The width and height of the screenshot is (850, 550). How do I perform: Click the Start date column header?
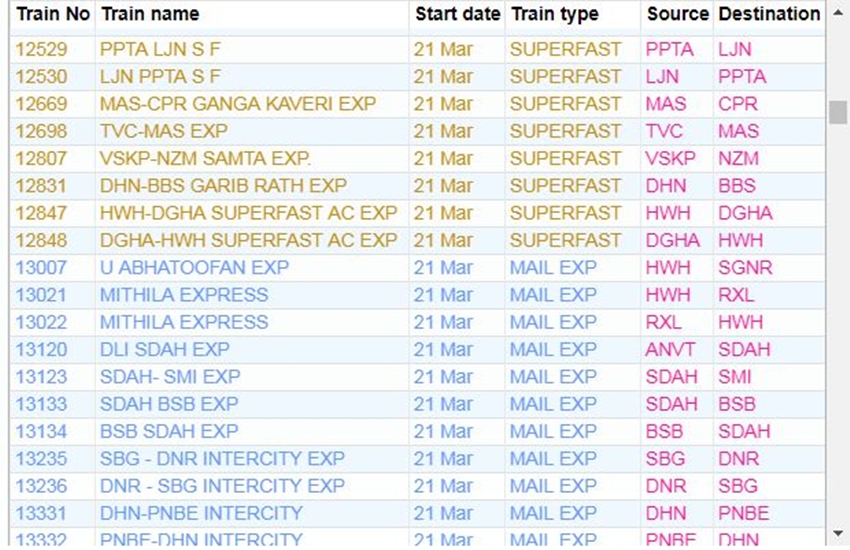457,14
